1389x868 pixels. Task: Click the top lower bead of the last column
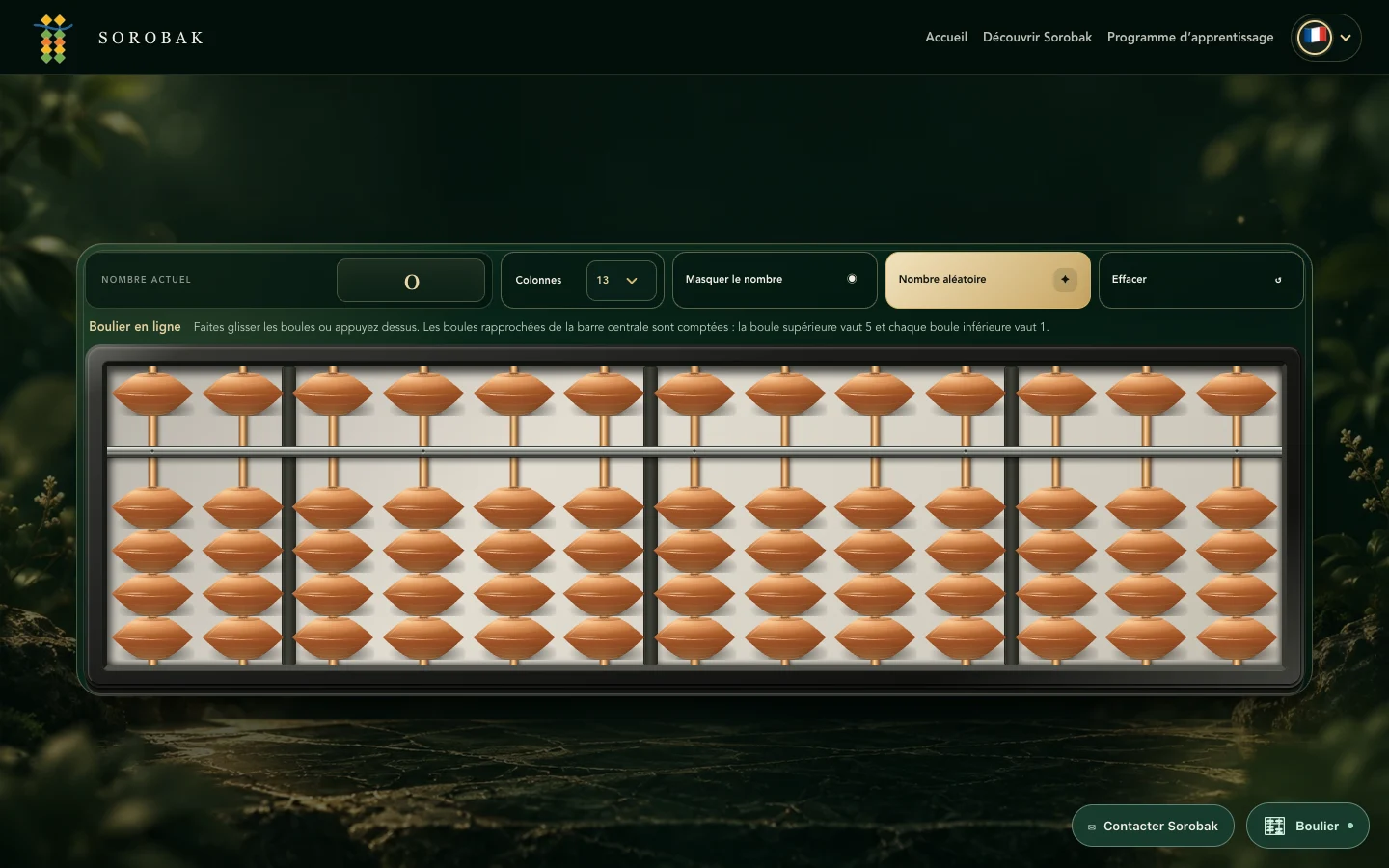coord(1237,507)
